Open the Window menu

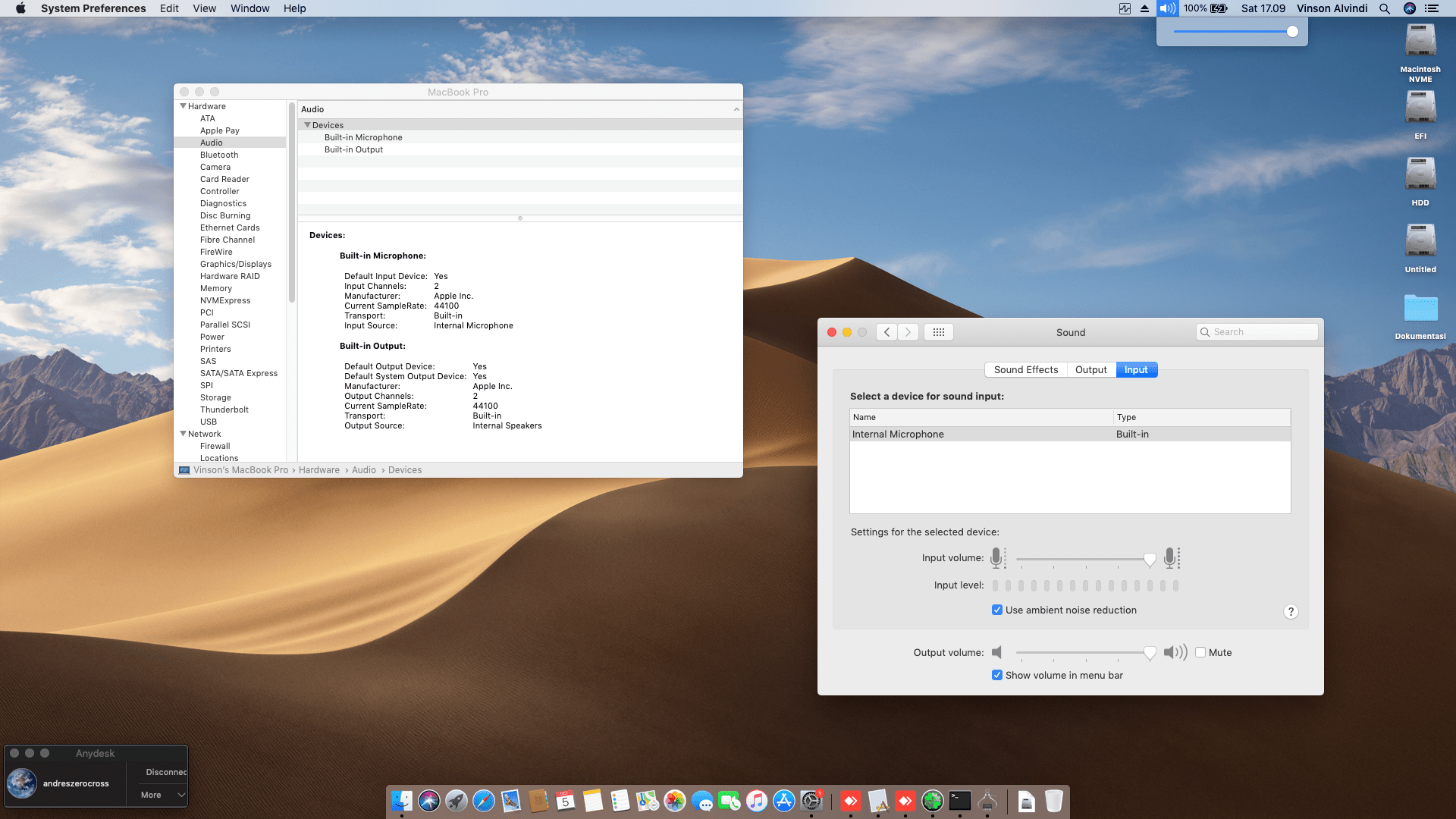(249, 8)
